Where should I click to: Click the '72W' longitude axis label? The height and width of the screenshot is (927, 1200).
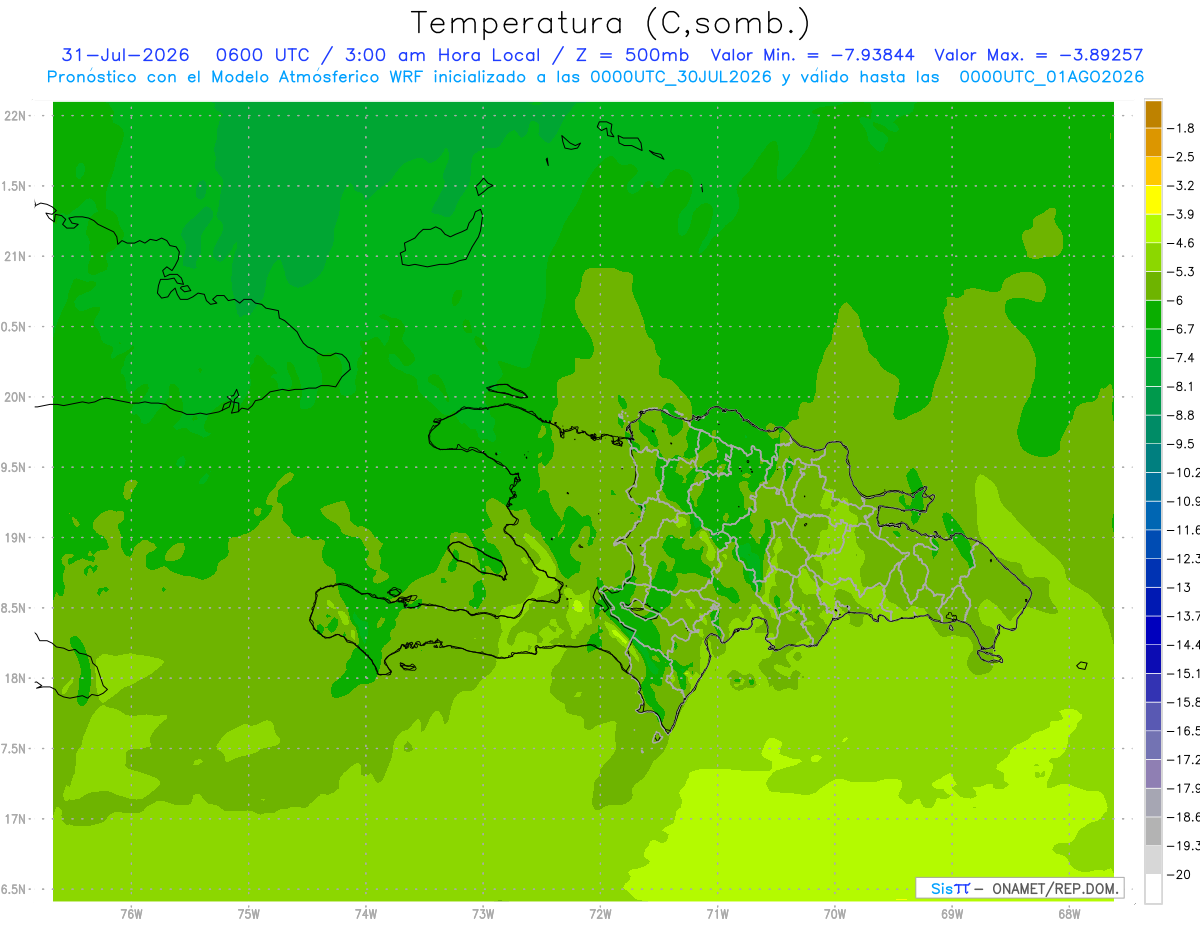600,914
